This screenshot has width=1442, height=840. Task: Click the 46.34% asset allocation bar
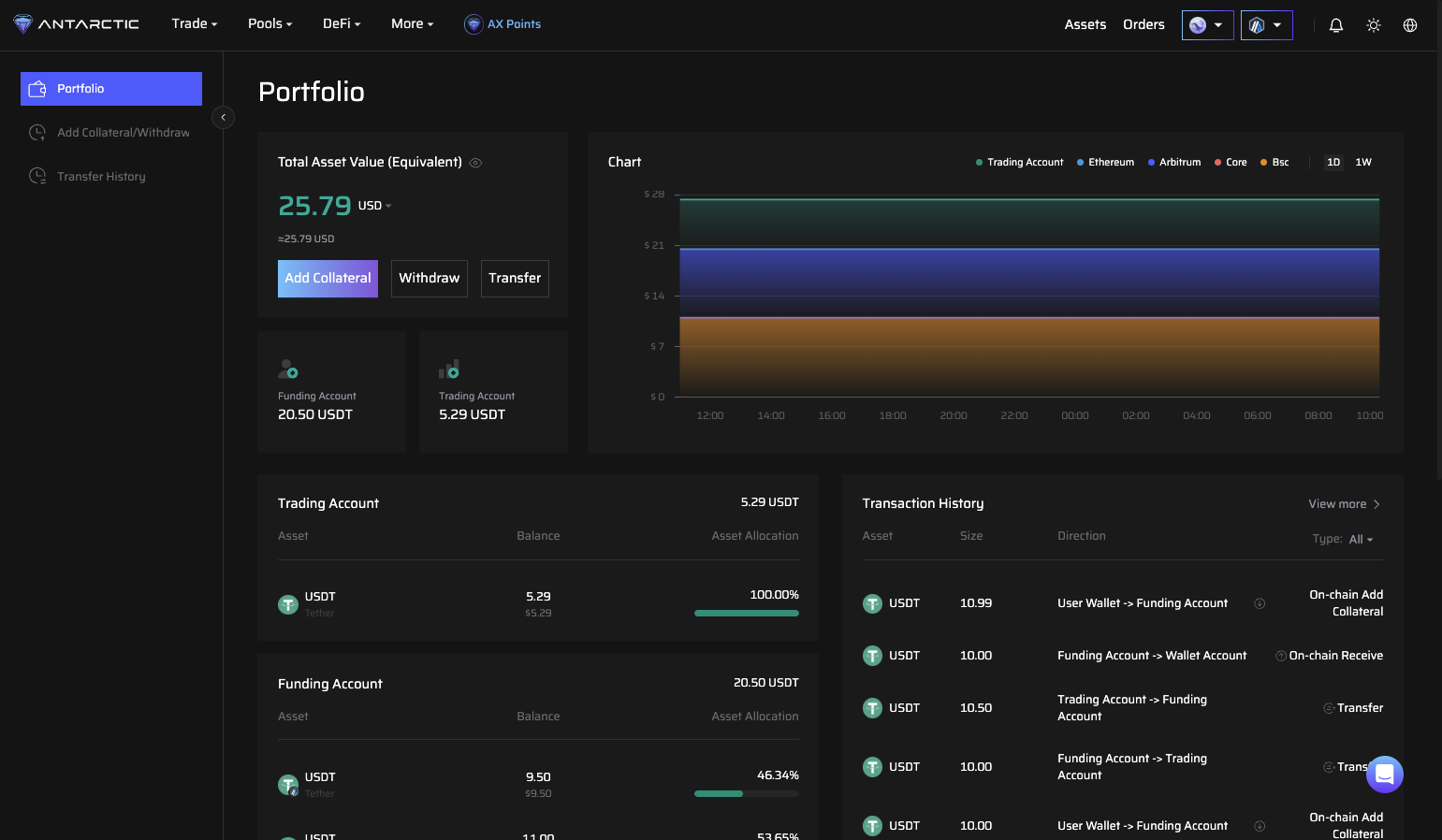[x=747, y=794]
